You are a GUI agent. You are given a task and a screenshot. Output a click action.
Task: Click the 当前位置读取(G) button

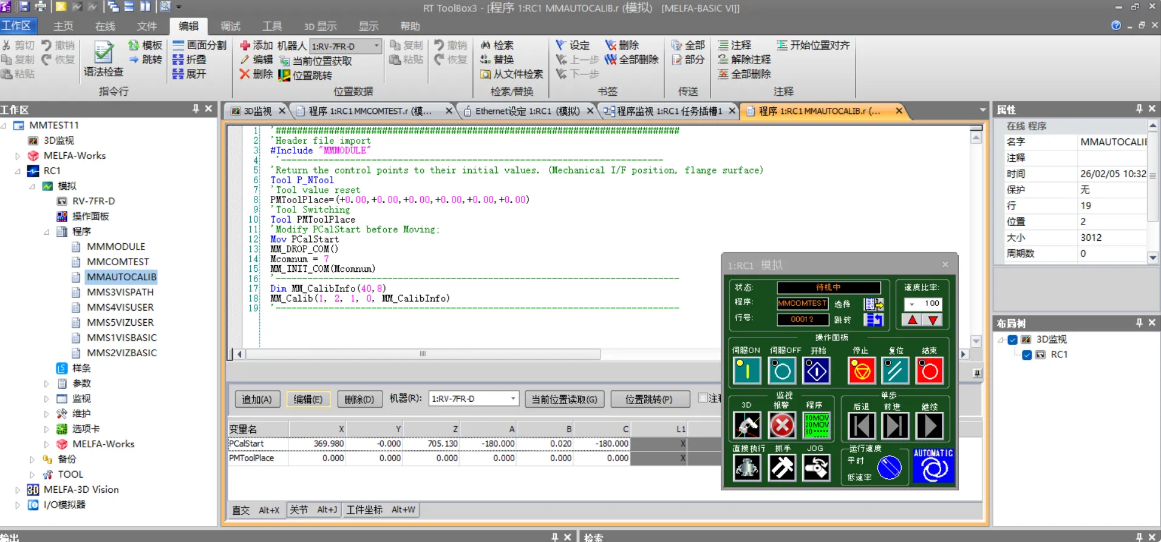tap(565, 399)
